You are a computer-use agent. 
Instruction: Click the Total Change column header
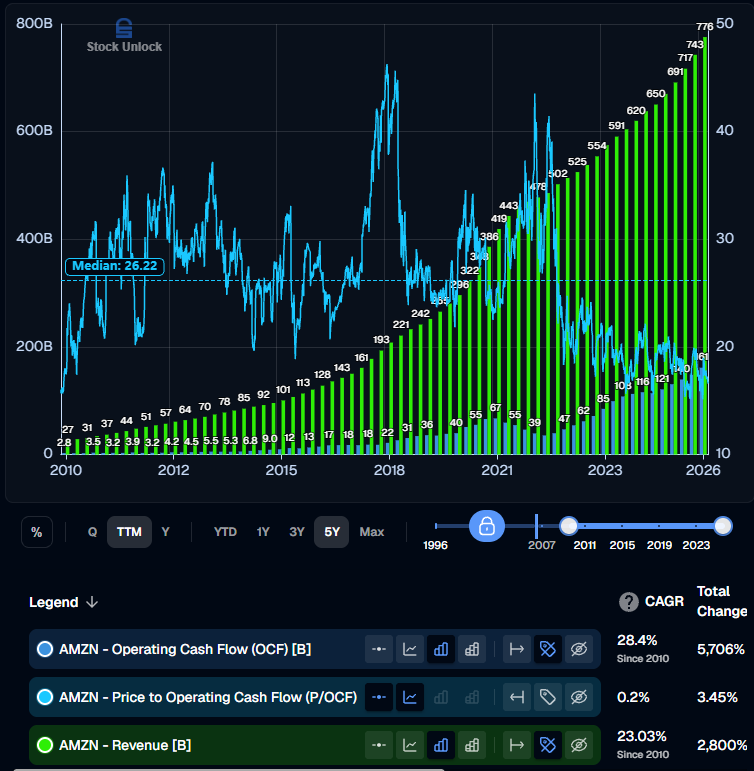coord(722,601)
